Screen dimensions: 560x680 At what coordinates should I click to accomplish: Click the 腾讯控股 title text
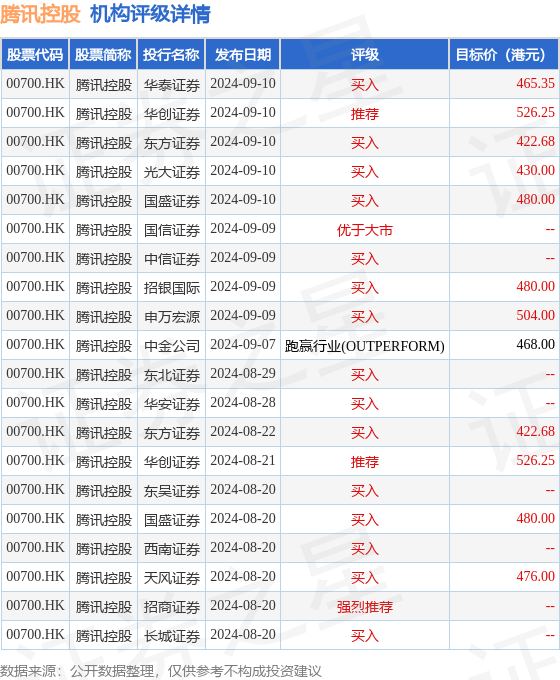pos(40,14)
